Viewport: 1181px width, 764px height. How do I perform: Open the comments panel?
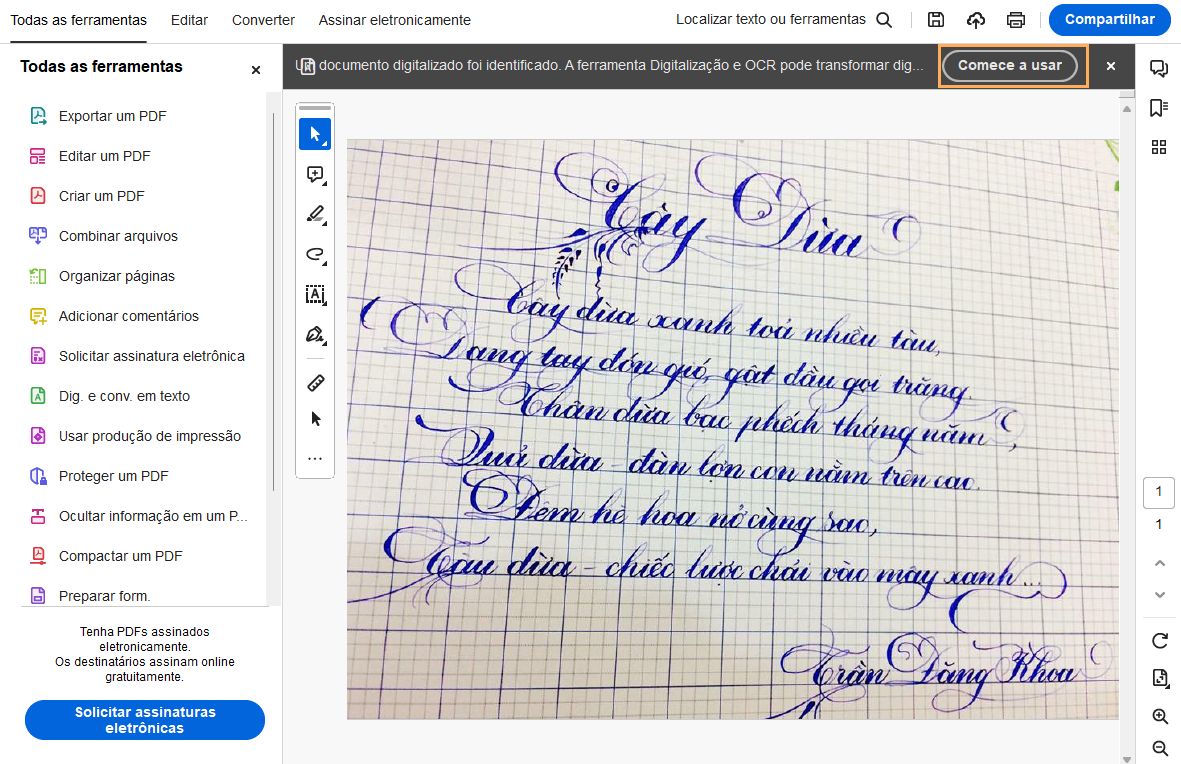1159,68
